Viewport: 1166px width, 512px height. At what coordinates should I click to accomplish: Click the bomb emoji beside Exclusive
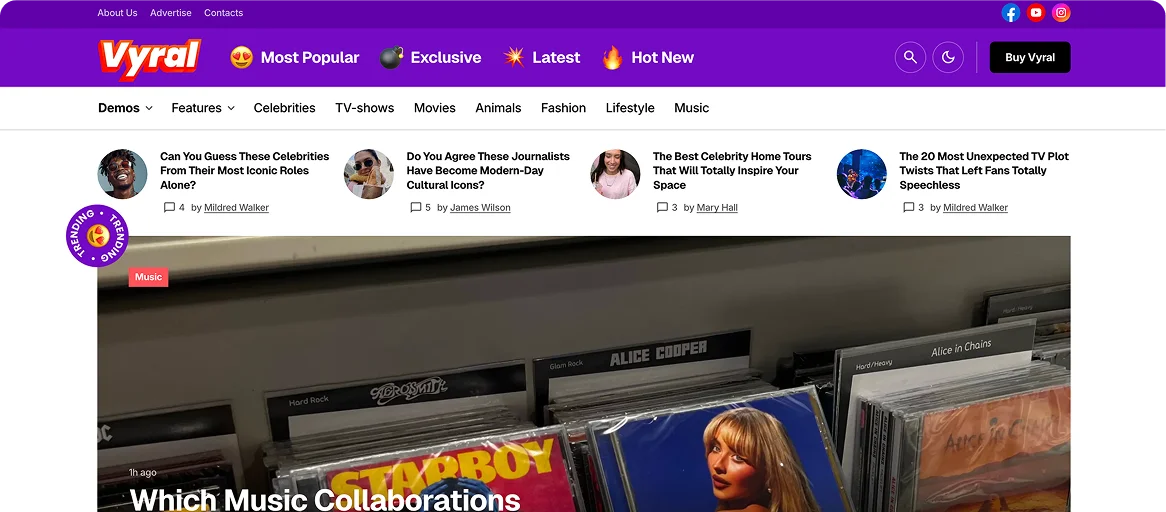pos(391,57)
